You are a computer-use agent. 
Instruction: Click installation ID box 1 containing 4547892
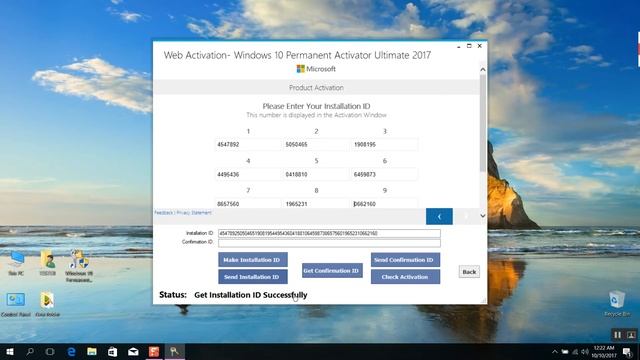(247, 144)
